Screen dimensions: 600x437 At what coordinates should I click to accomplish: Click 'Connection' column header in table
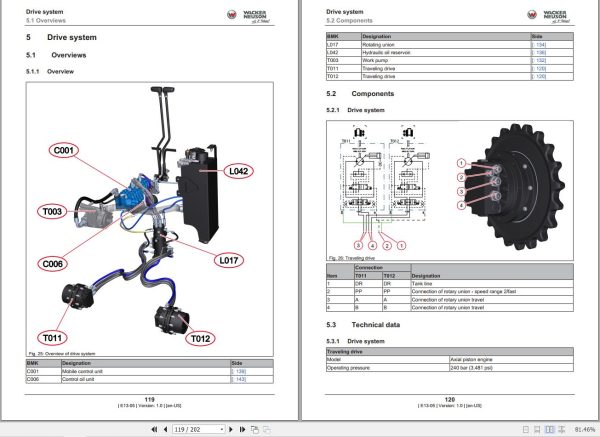tap(383, 267)
